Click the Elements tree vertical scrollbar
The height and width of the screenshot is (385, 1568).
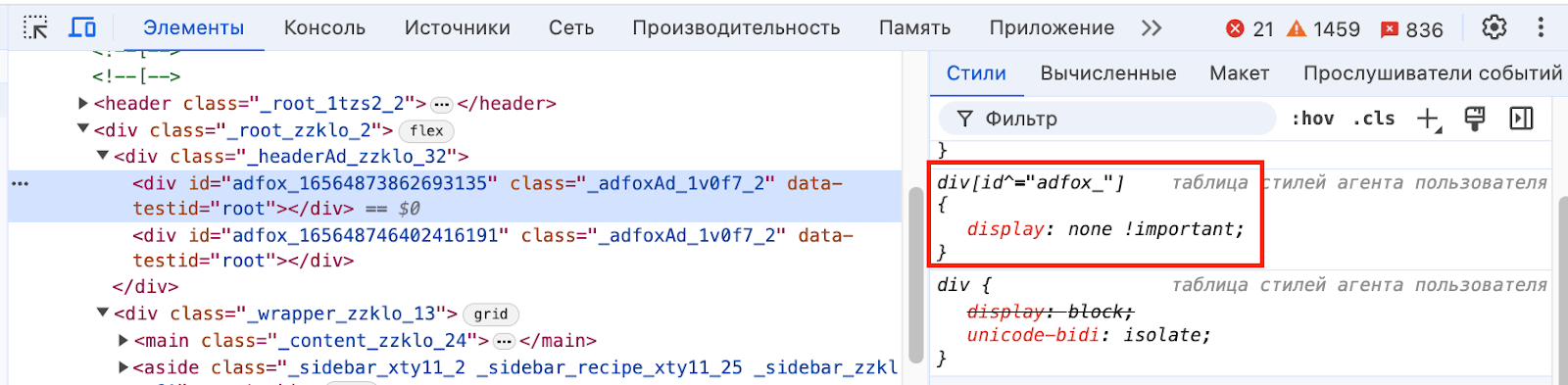pos(915,274)
